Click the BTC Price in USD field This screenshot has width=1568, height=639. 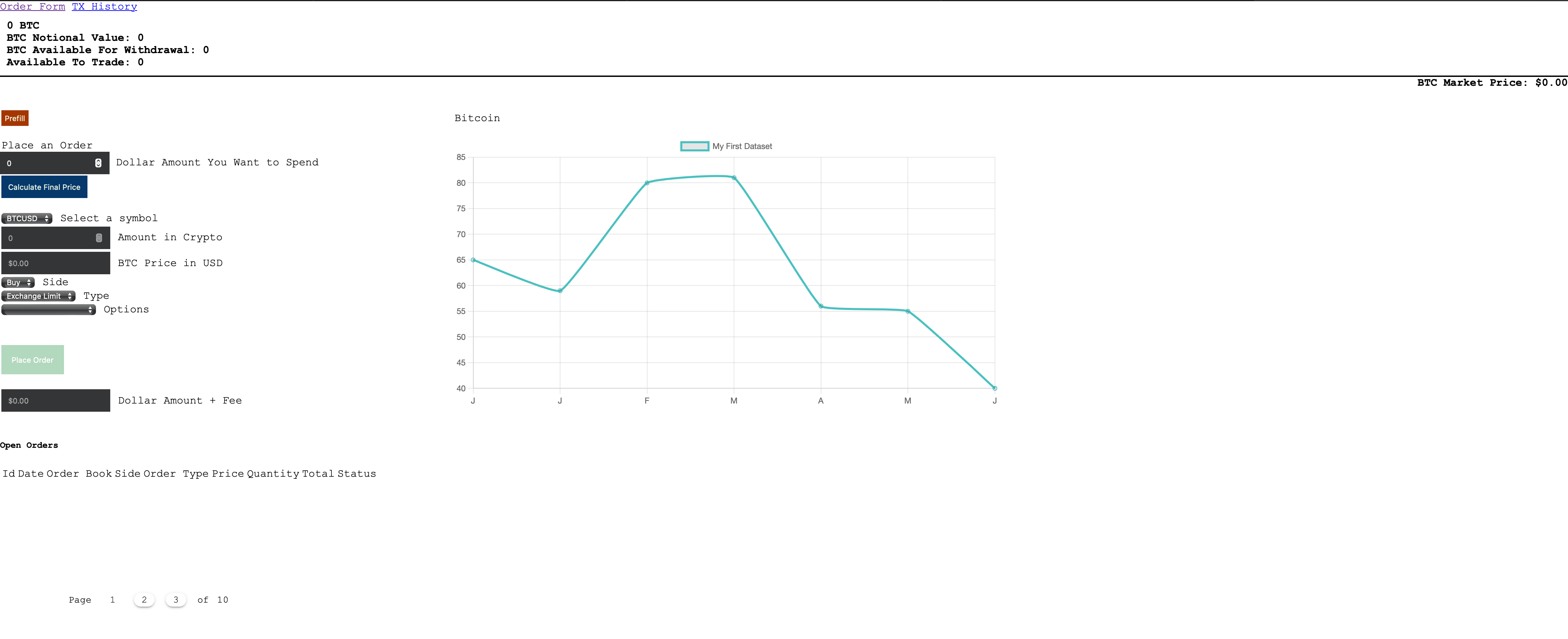point(55,263)
